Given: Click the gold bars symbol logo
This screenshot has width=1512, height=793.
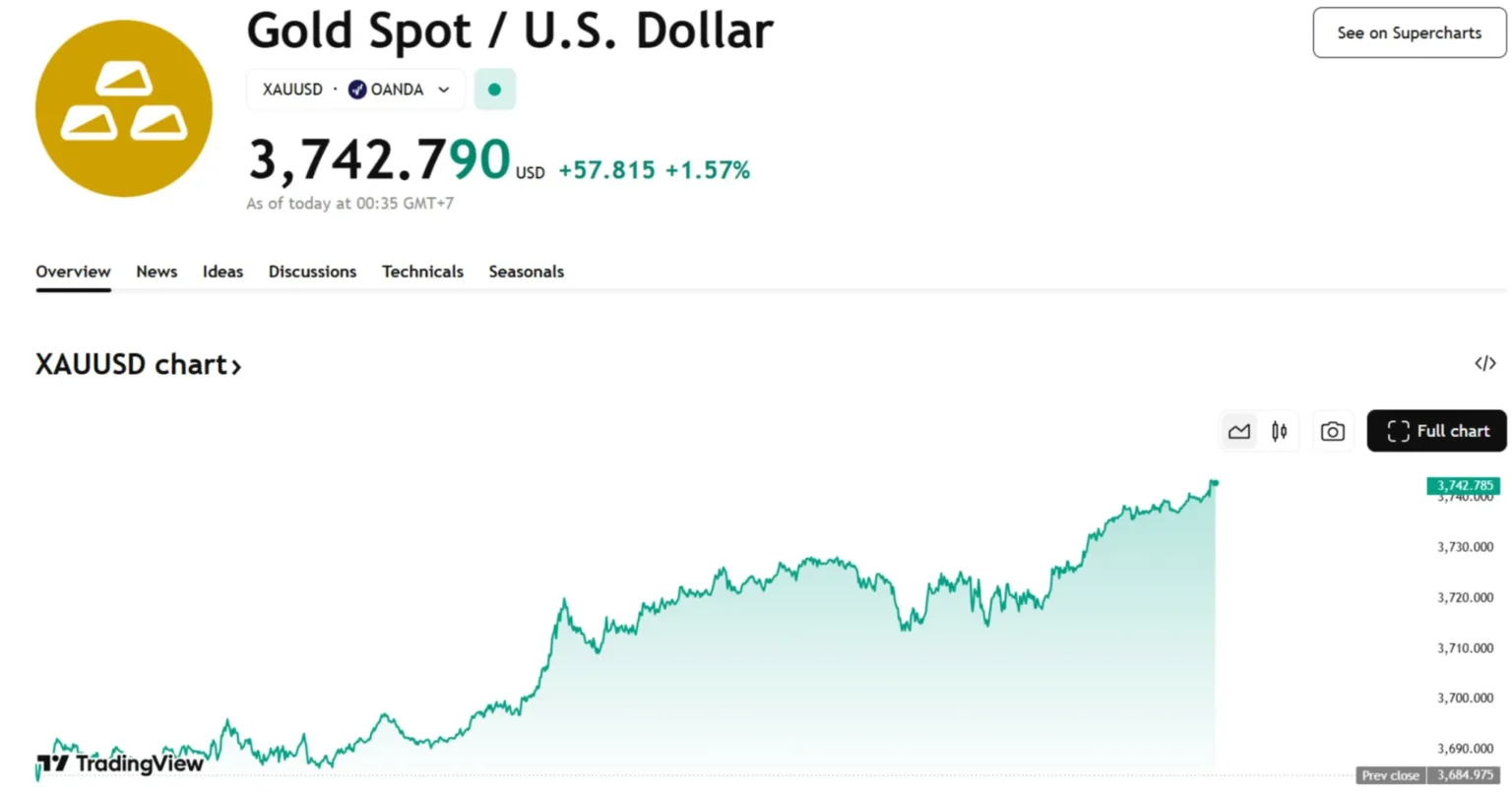Looking at the screenshot, I should point(124,108).
